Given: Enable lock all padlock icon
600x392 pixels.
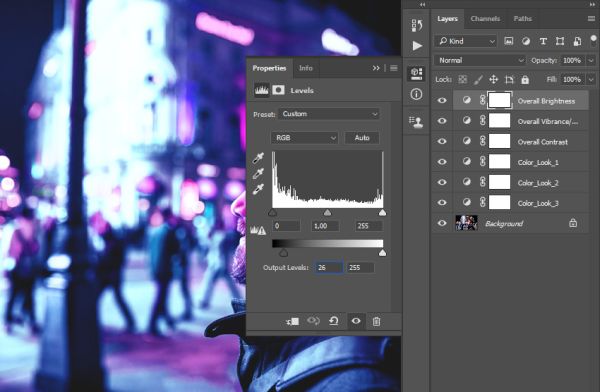Looking at the screenshot, I should click(525, 80).
